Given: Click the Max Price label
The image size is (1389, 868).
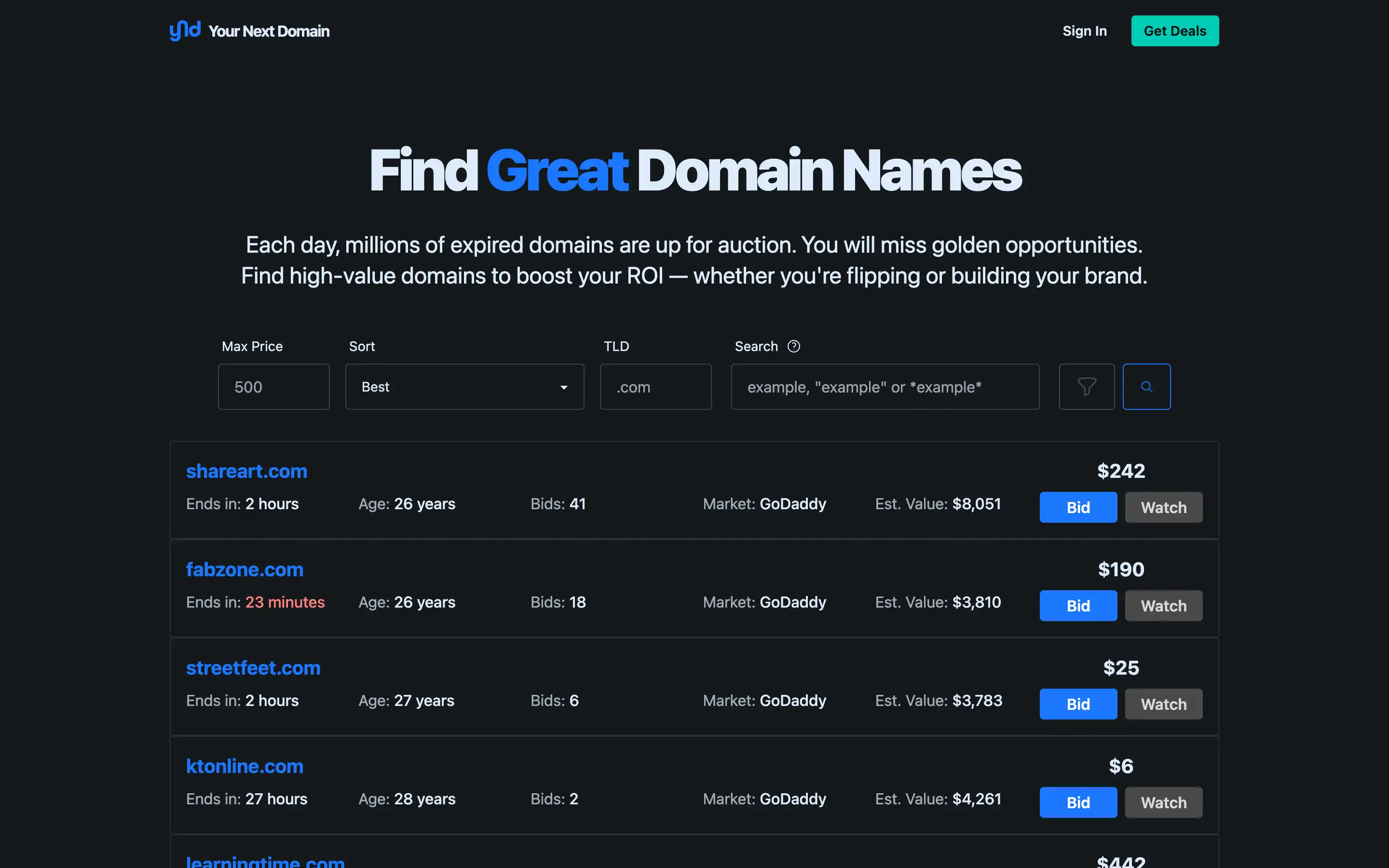Looking at the screenshot, I should 252,346.
